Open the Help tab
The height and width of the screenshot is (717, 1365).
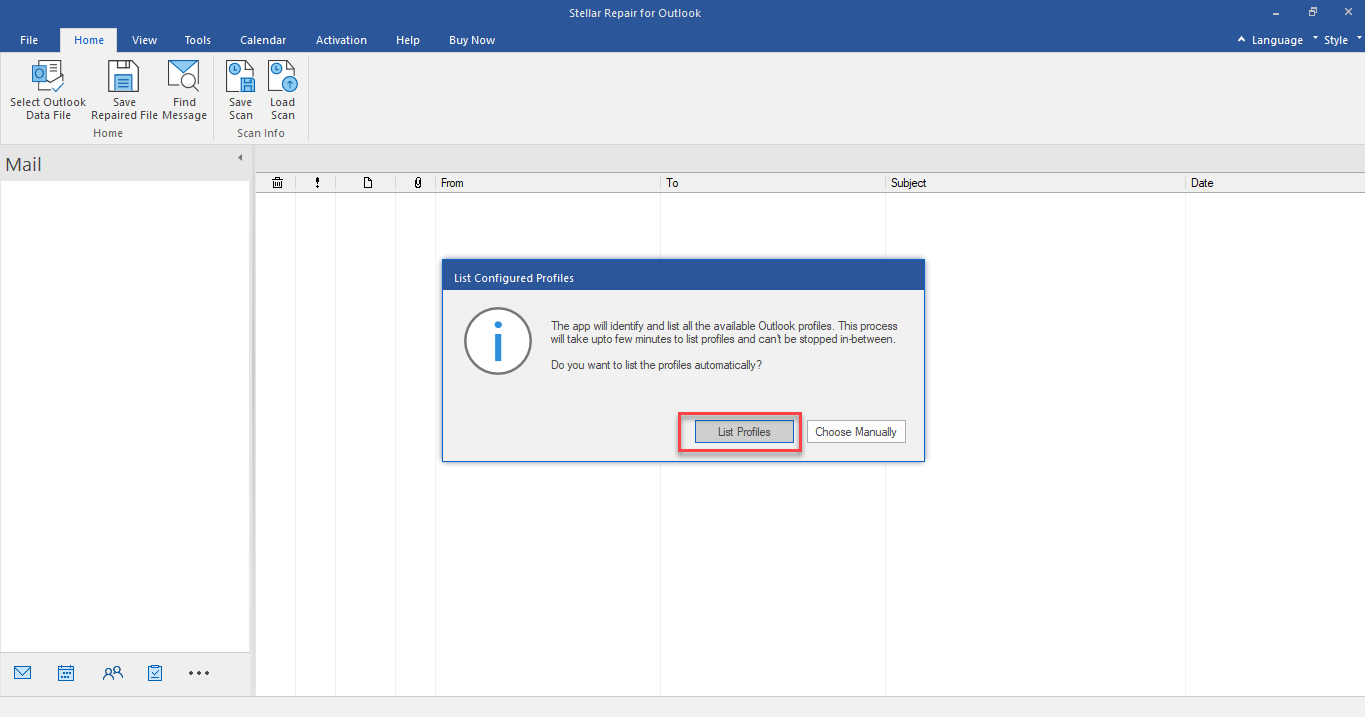[408, 40]
